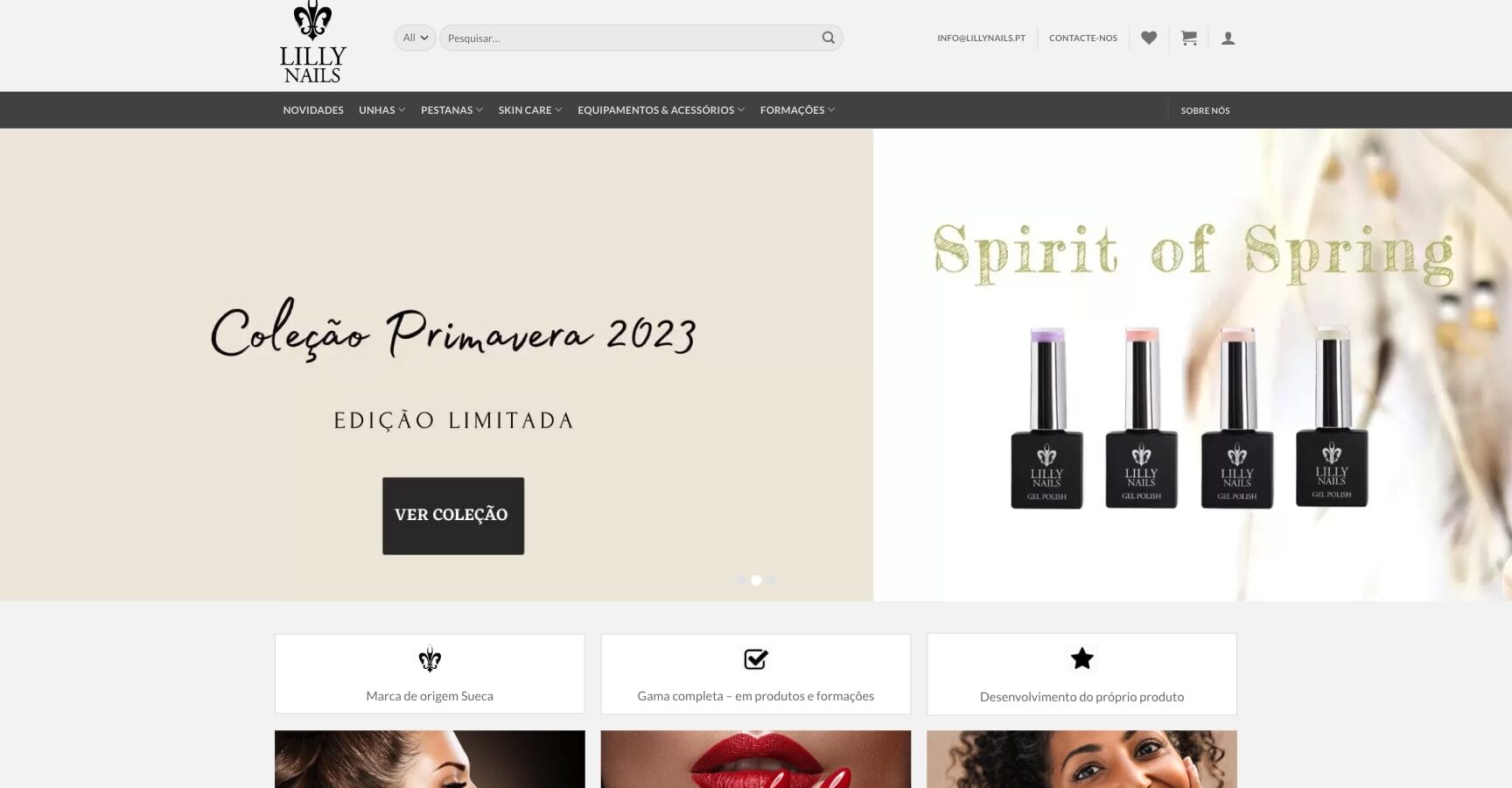1512x788 pixels.
Task: Click the Ver Coleção button
Action: pyautogui.click(x=453, y=516)
